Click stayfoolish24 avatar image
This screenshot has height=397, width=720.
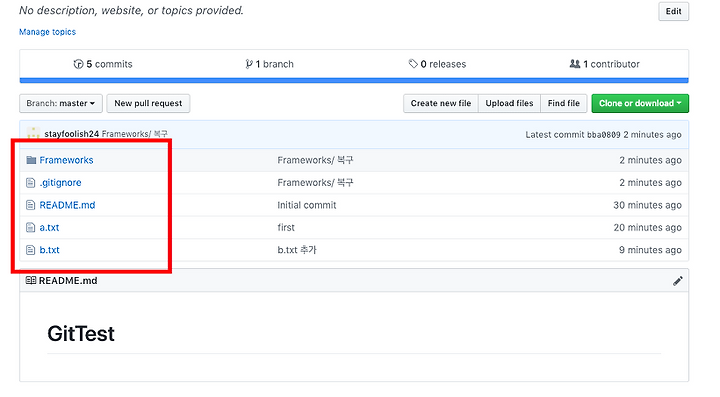[x=34, y=134]
